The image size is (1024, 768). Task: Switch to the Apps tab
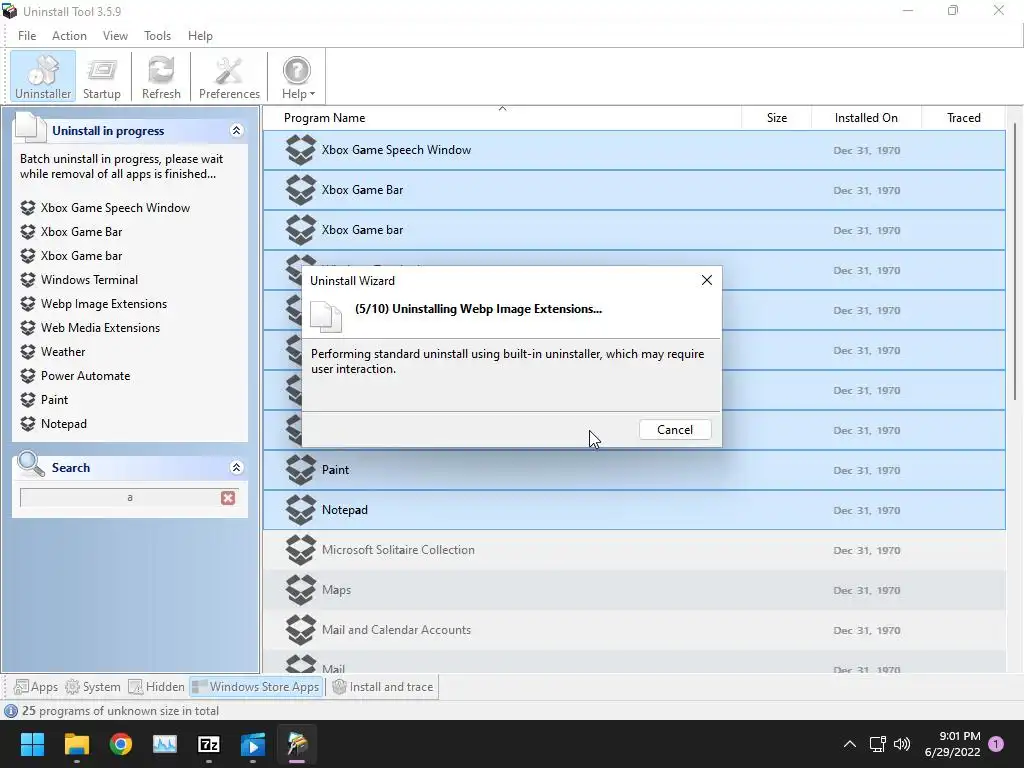pos(36,687)
